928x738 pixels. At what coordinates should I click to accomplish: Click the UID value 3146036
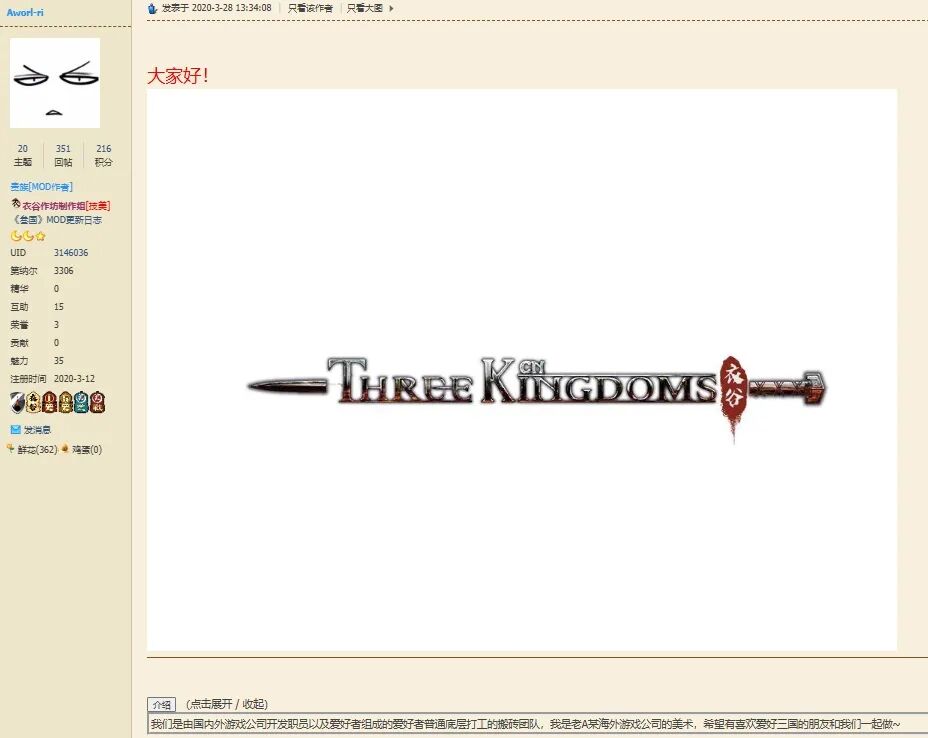[x=71, y=253]
